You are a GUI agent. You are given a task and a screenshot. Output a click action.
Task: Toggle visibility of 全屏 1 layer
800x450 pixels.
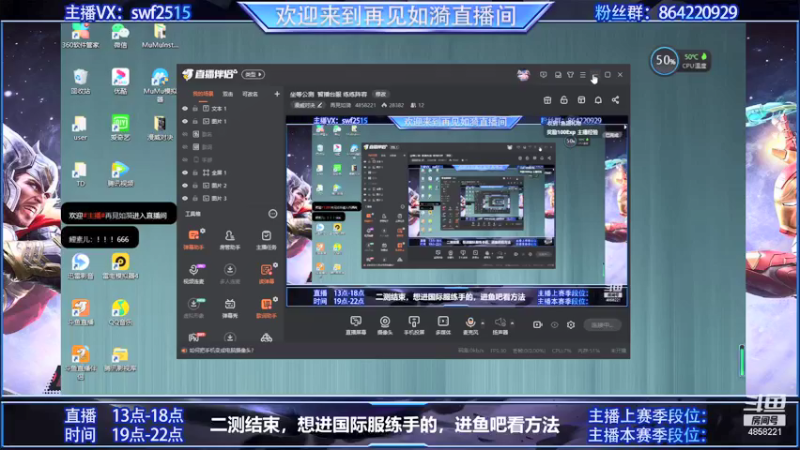click(185, 173)
